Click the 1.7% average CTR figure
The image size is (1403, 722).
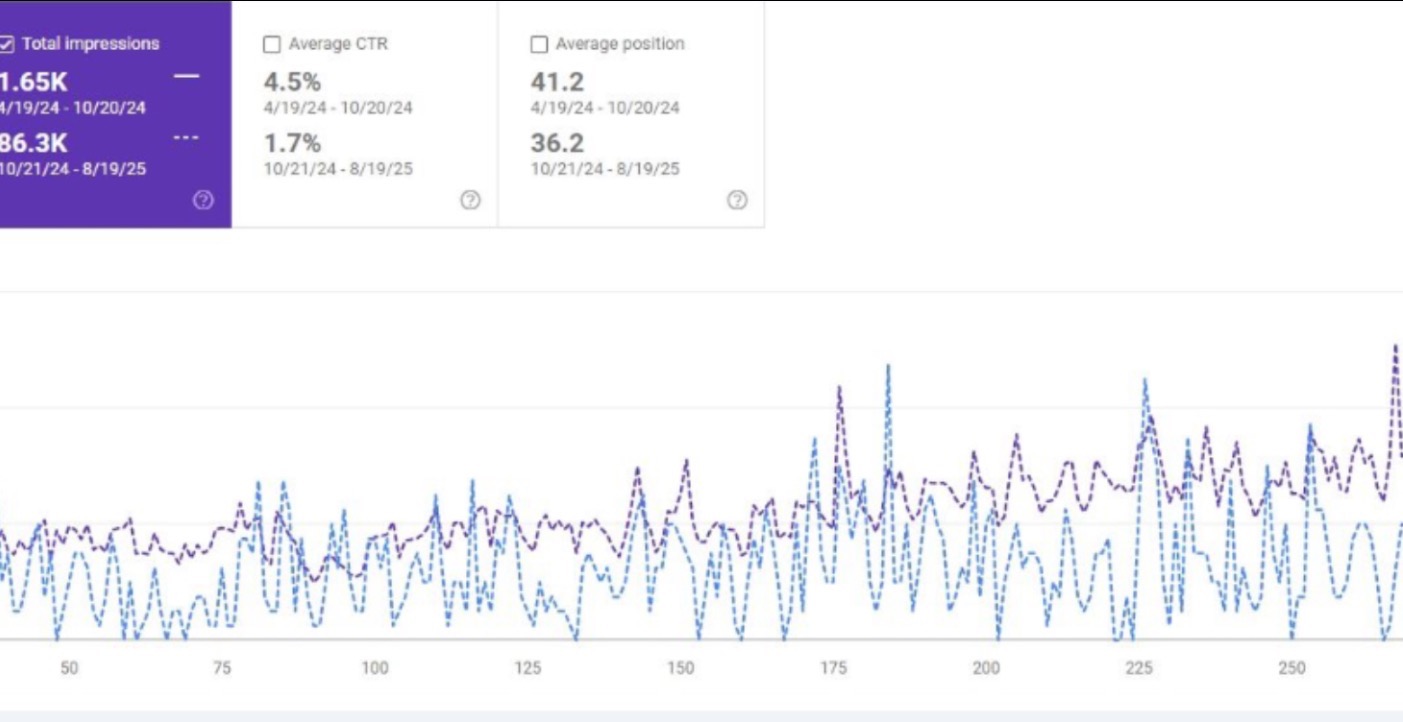(x=292, y=143)
